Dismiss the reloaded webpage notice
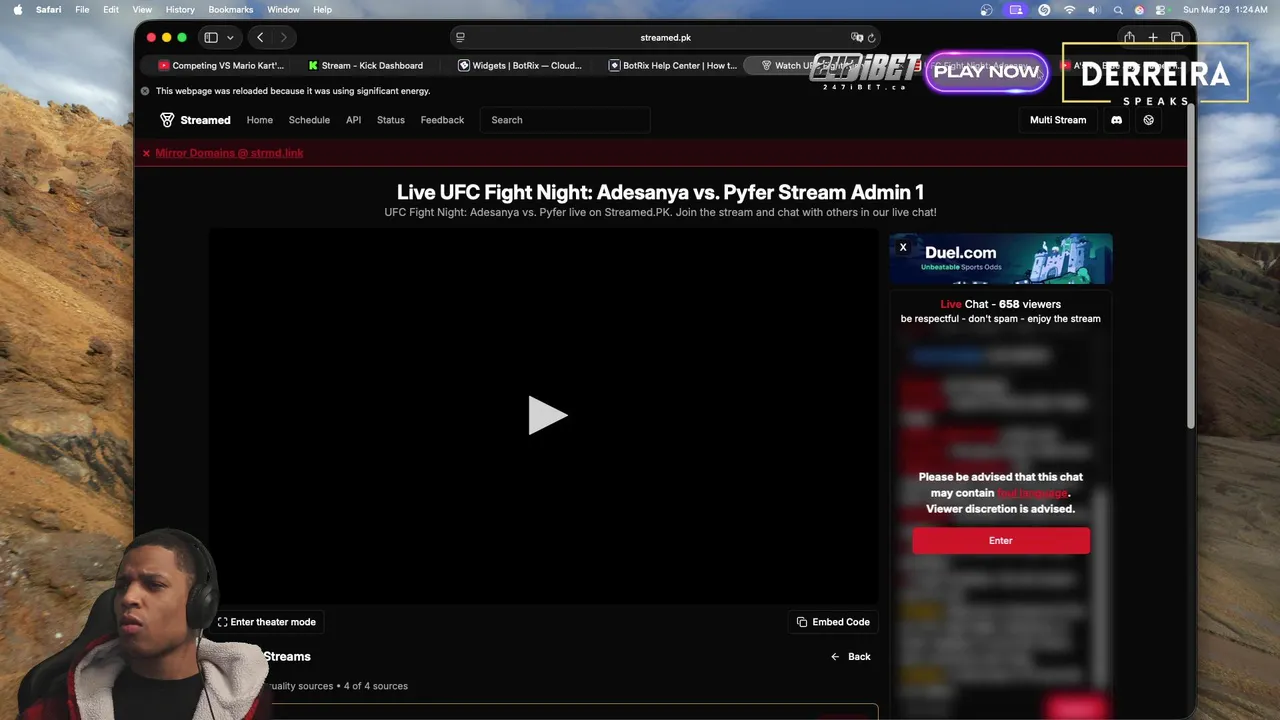Viewport: 1280px width, 720px height. 145,91
